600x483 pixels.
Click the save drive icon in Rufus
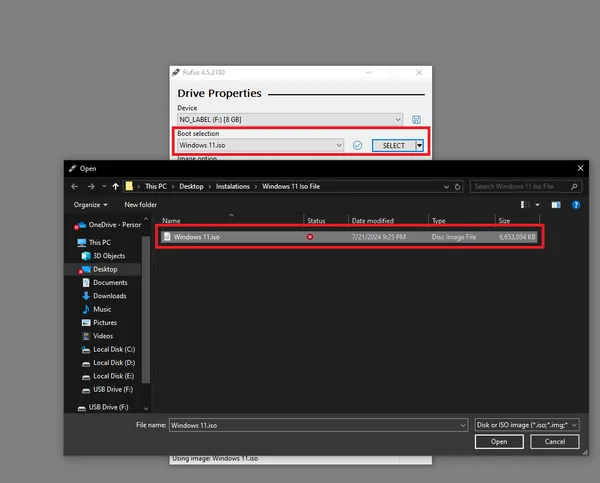pos(416,120)
